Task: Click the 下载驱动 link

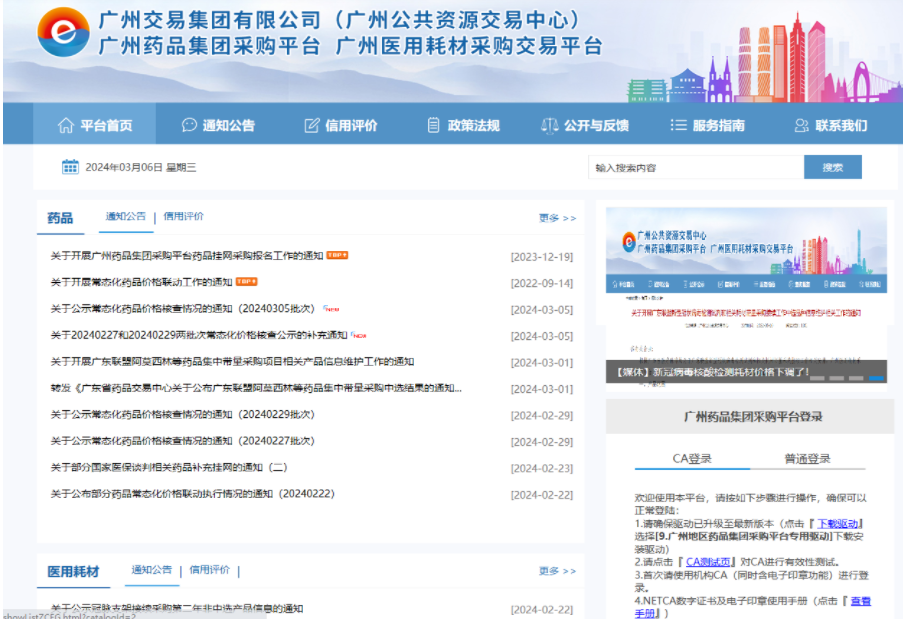Action: pos(838,523)
